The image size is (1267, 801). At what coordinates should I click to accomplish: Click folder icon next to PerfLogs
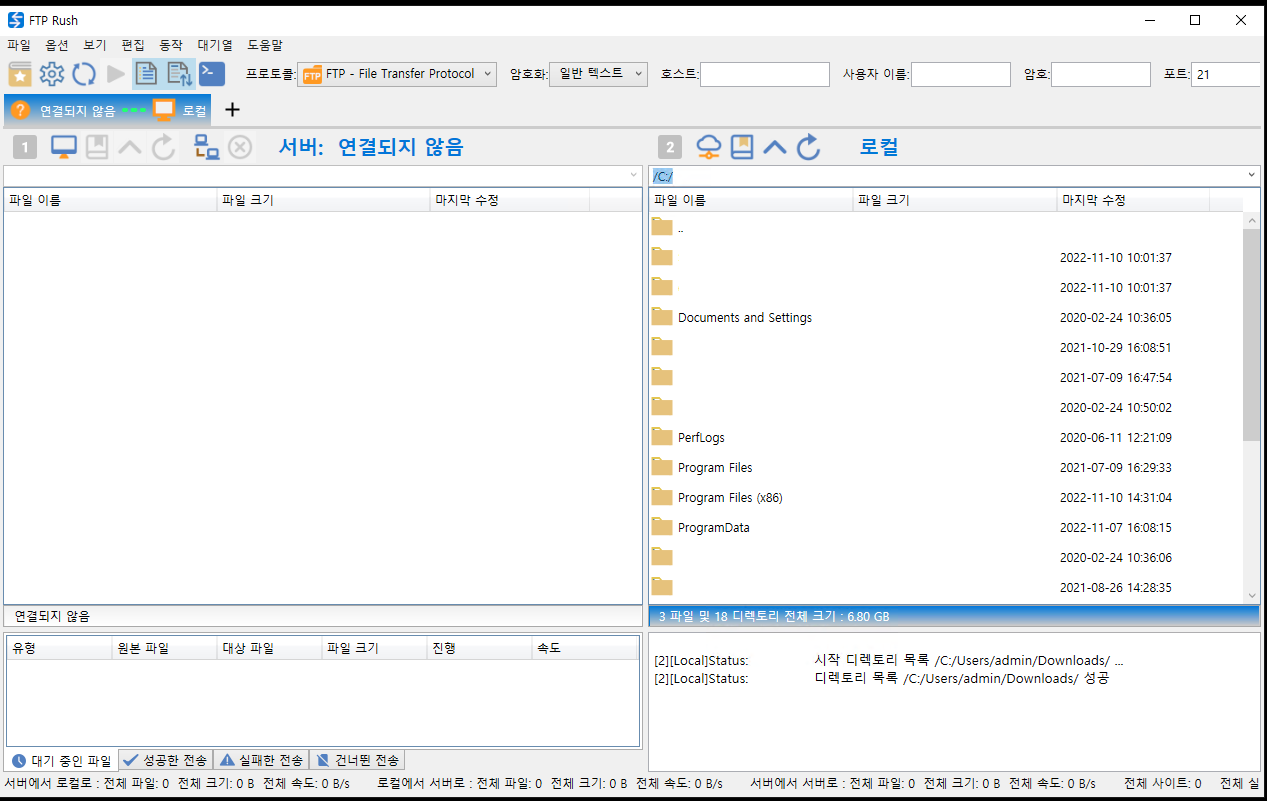coord(662,437)
